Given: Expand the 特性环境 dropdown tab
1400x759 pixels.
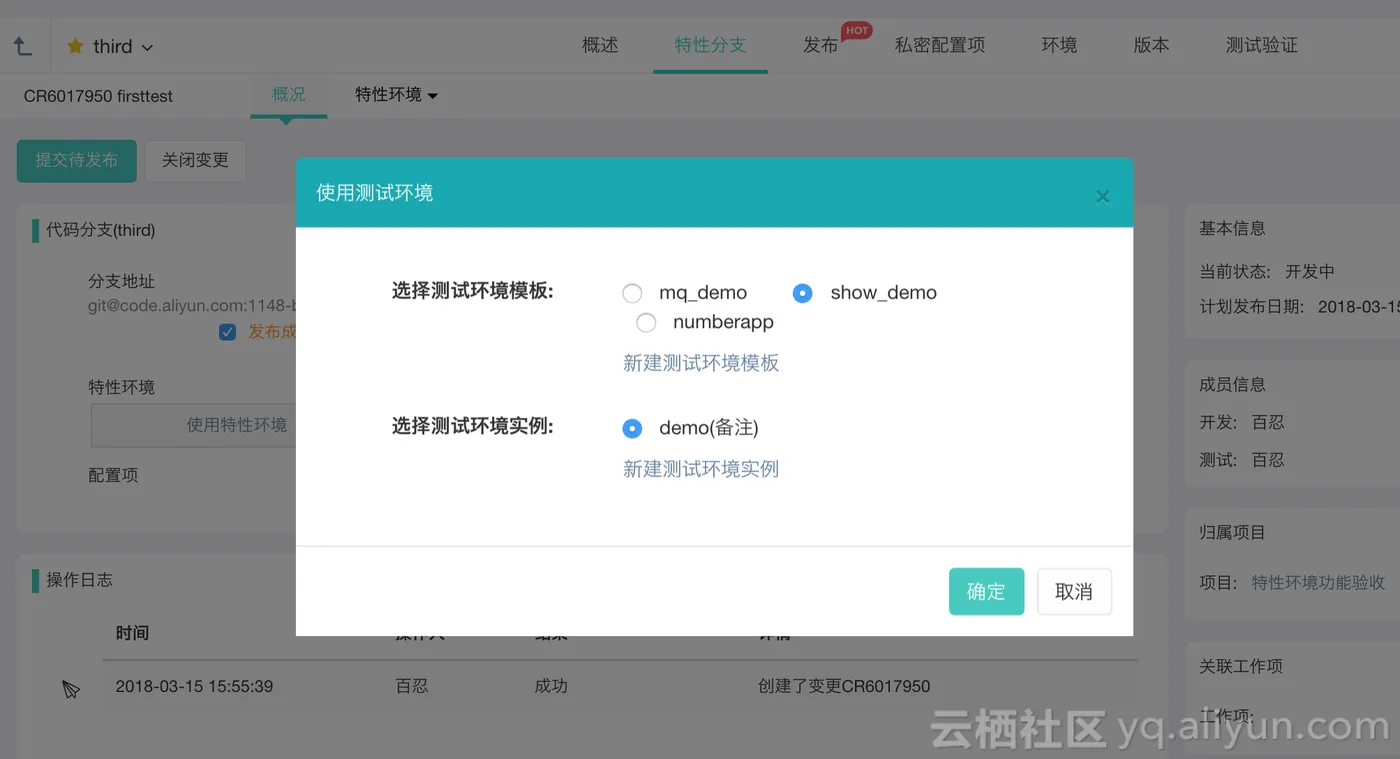Looking at the screenshot, I should pos(397,95).
